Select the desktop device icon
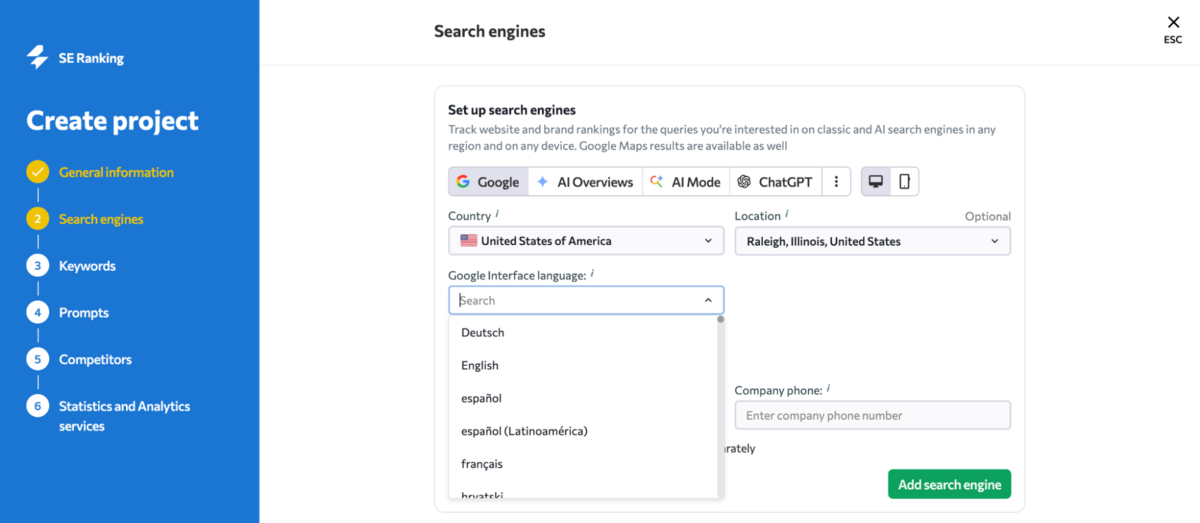1200x523 pixels. pyautogui.click(x=876, y=182)
